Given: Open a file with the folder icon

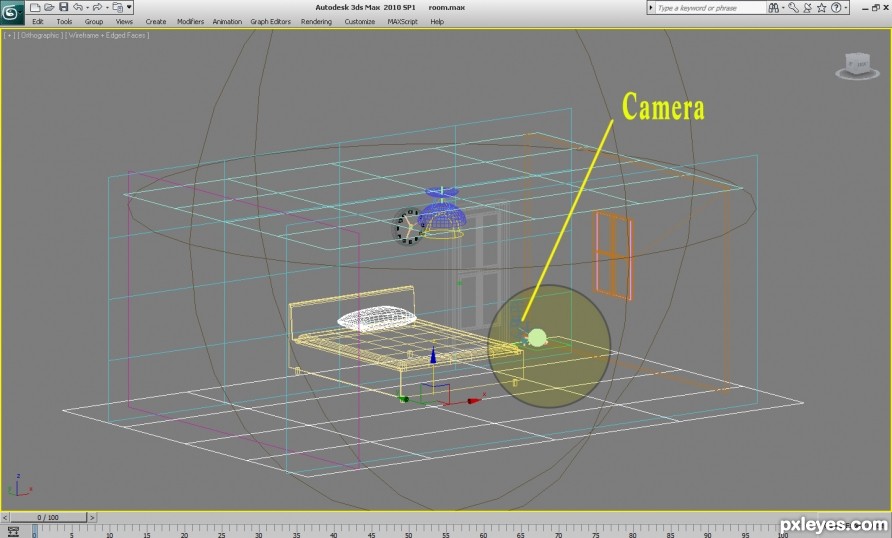Looking at the screenshot, I should [49, 7].
